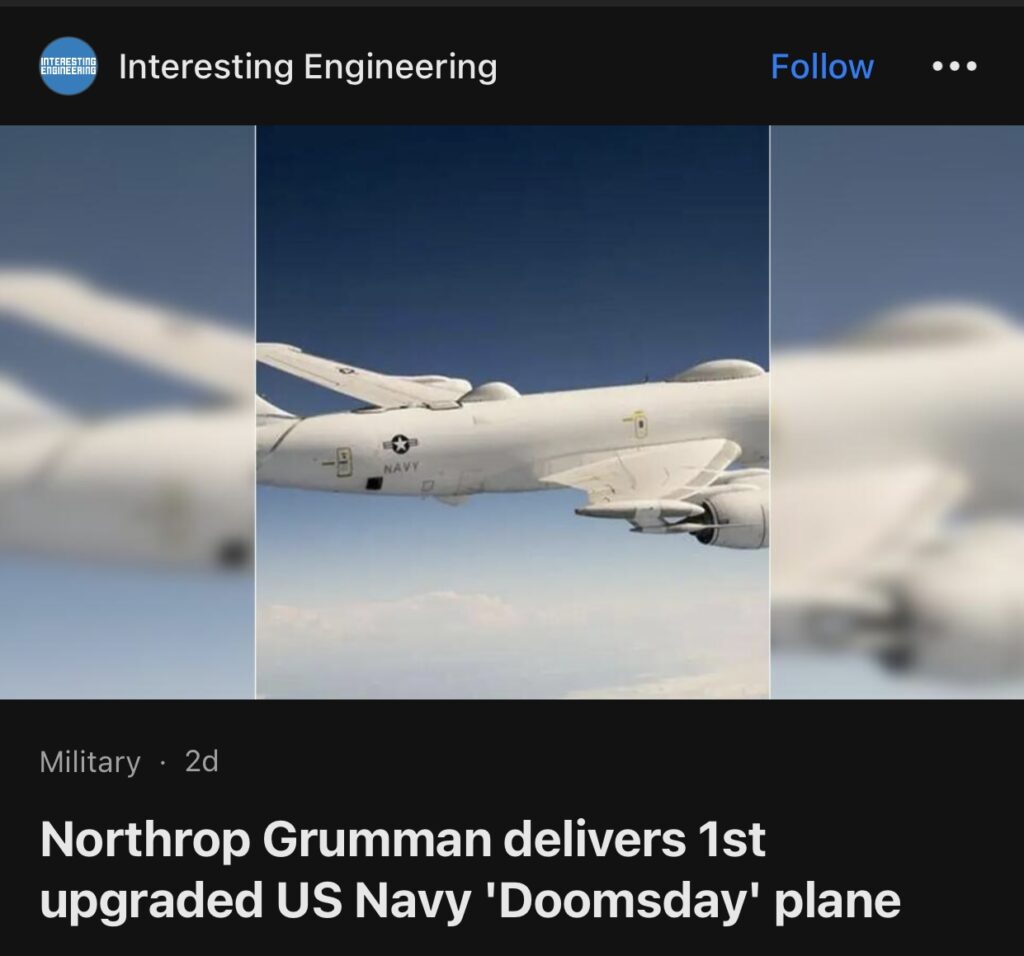Image resolution: width=1024 pixels, height=956 pixels.
Task: Click the wing pod beside the engine
Action: [639, 511]
